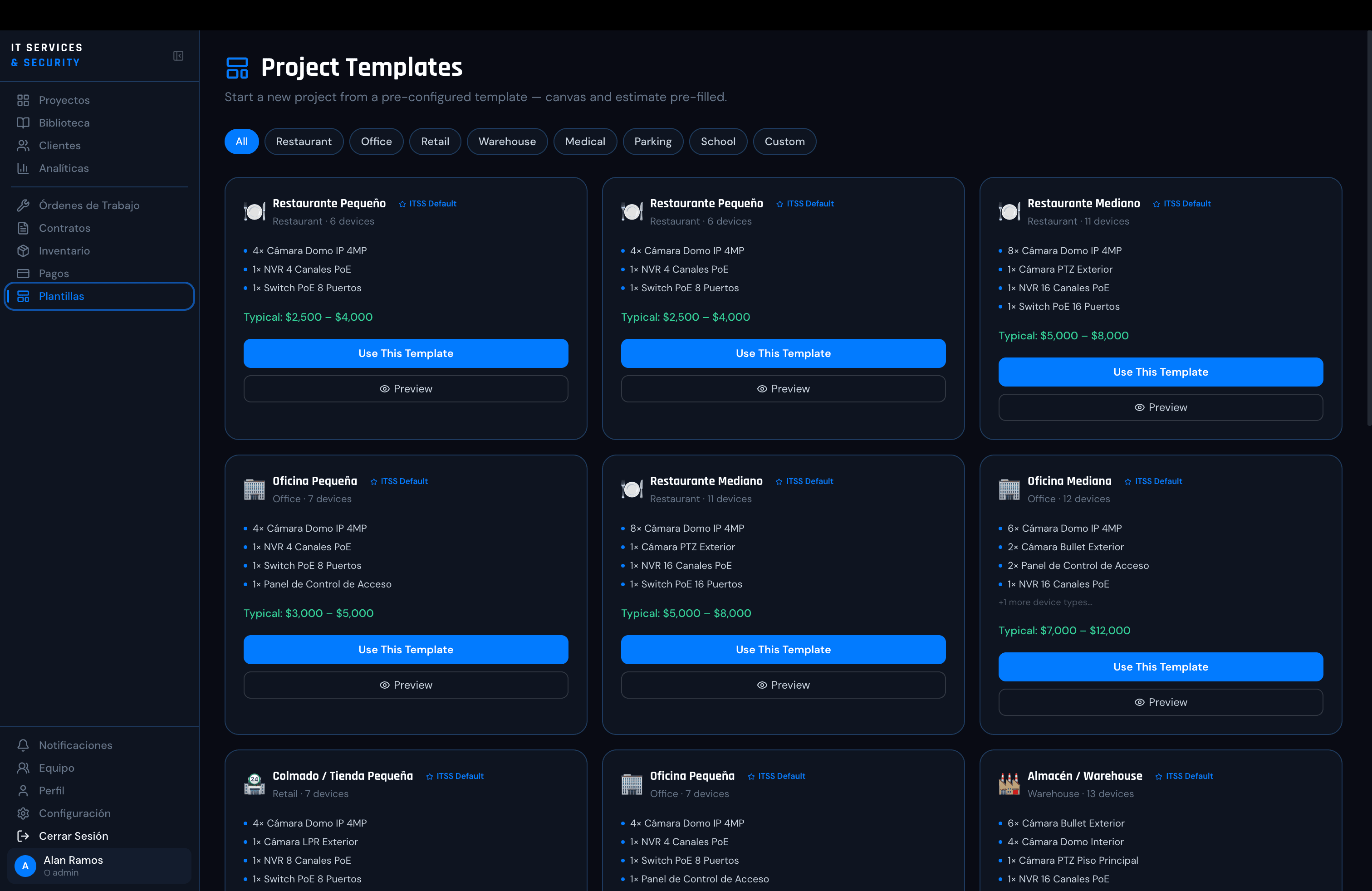Preview the Oficina Mediana template
1372x891 pixels.
1161,702
